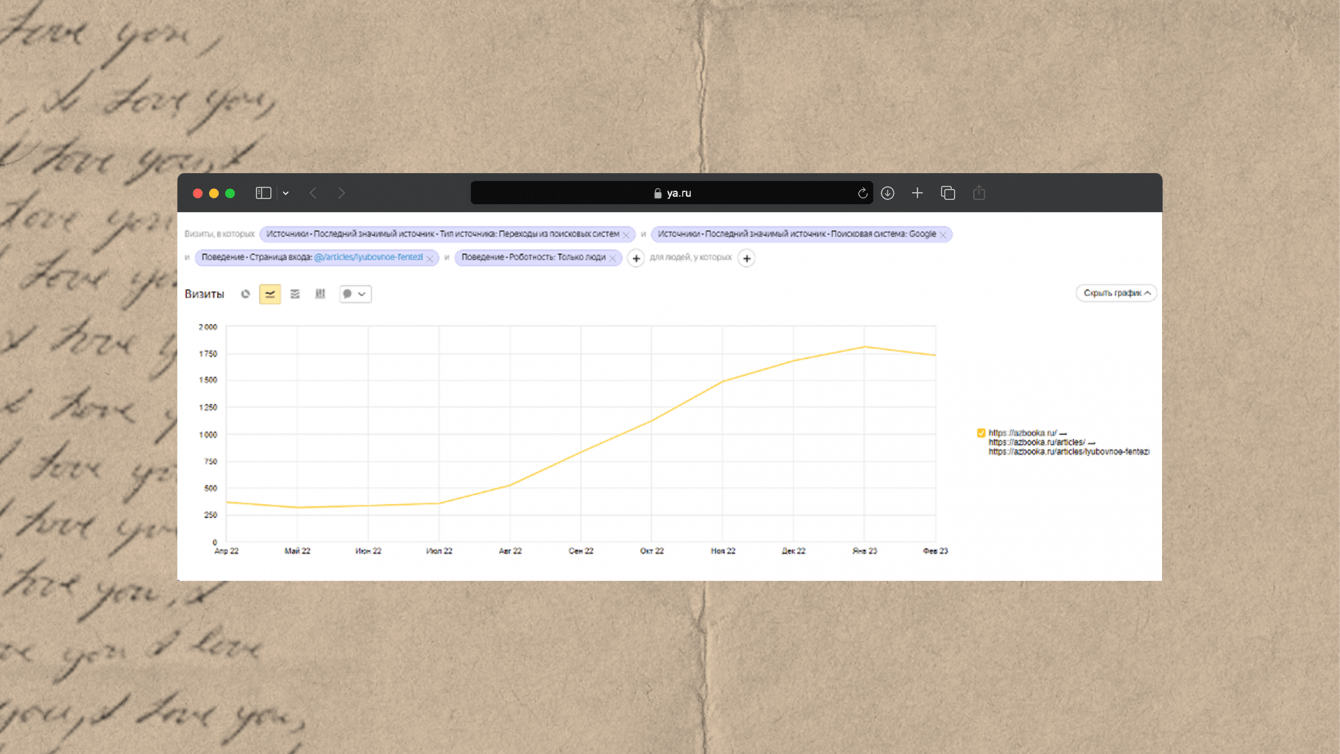Click the Safari share icon

[x=979, y=193]
